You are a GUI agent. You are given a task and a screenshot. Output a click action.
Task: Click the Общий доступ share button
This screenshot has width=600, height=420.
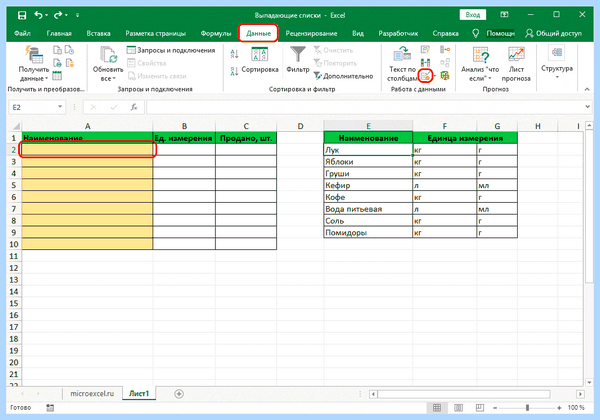point(553,33)
